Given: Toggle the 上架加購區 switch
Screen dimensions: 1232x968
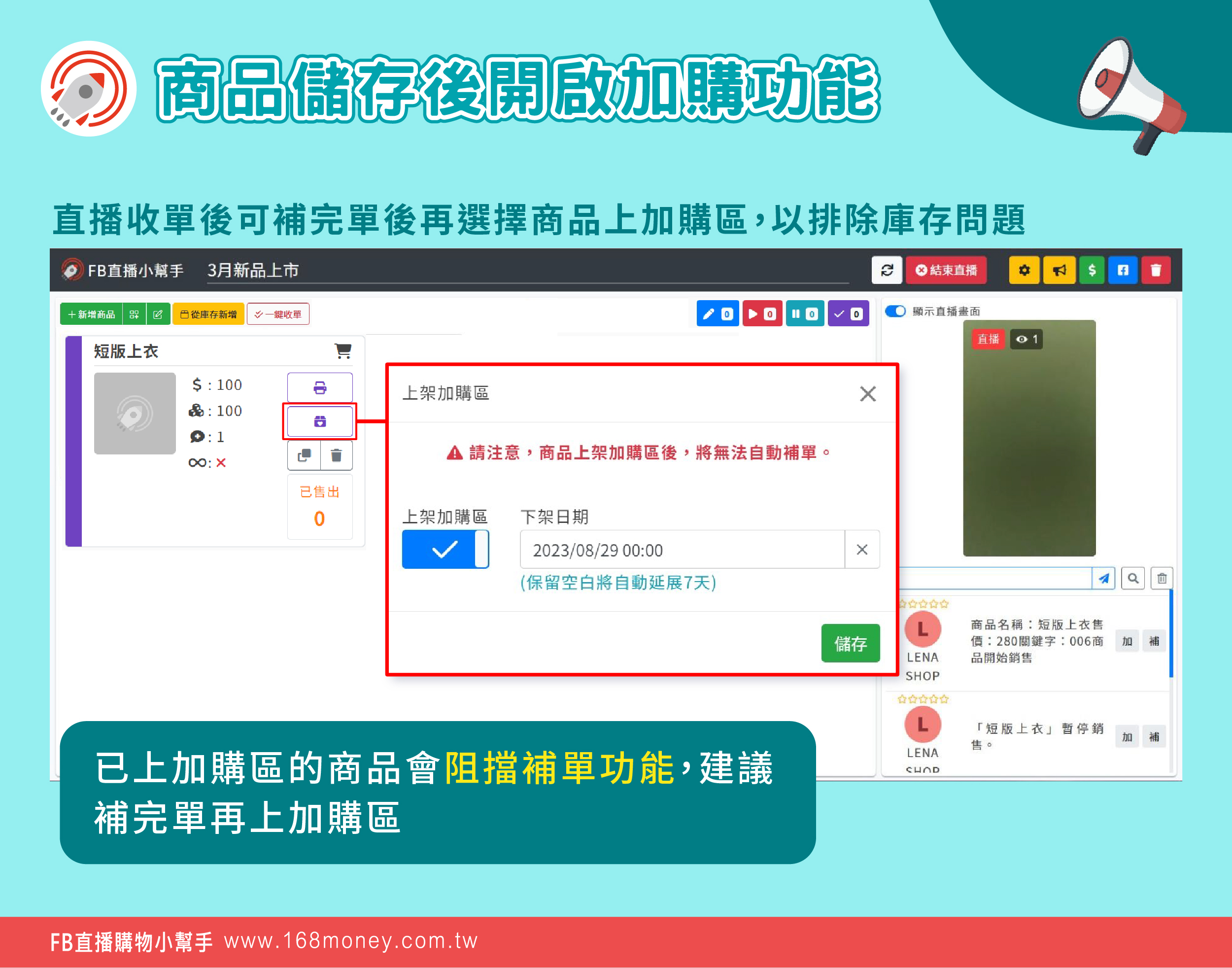Looking at the screenshot, I should pos(445,549).
